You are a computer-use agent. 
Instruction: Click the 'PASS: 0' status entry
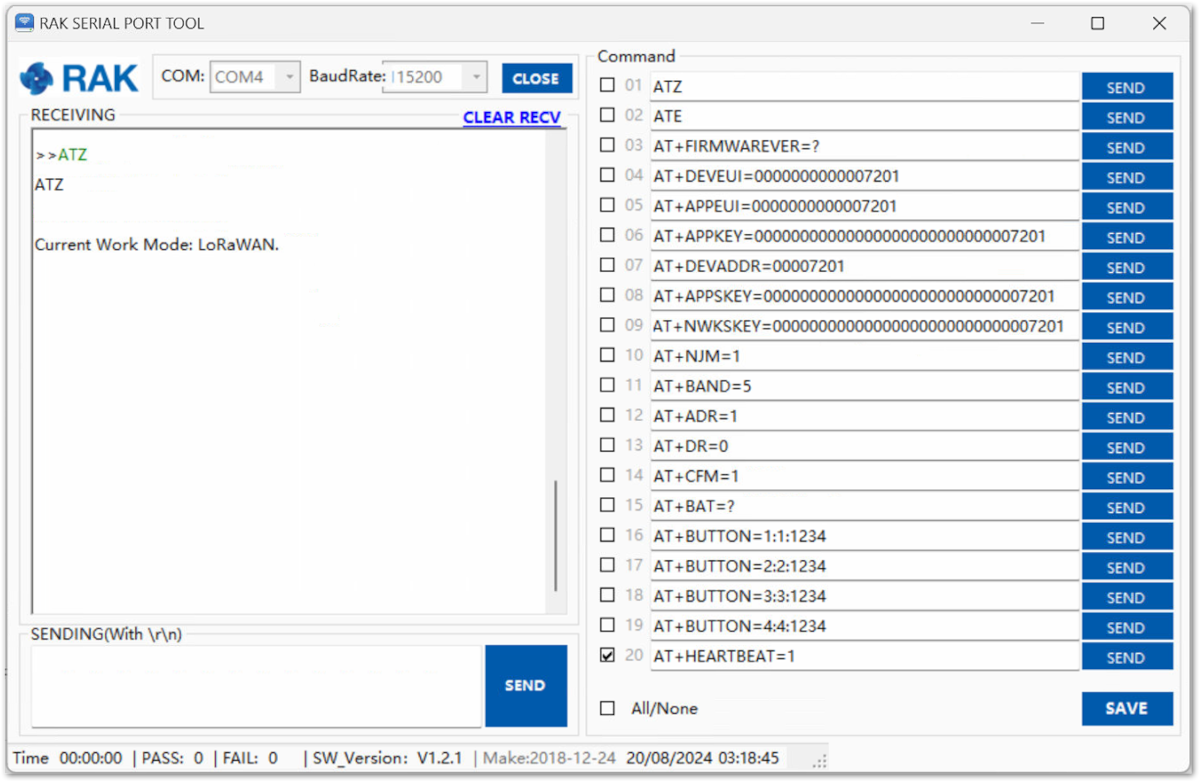point(173,758)
